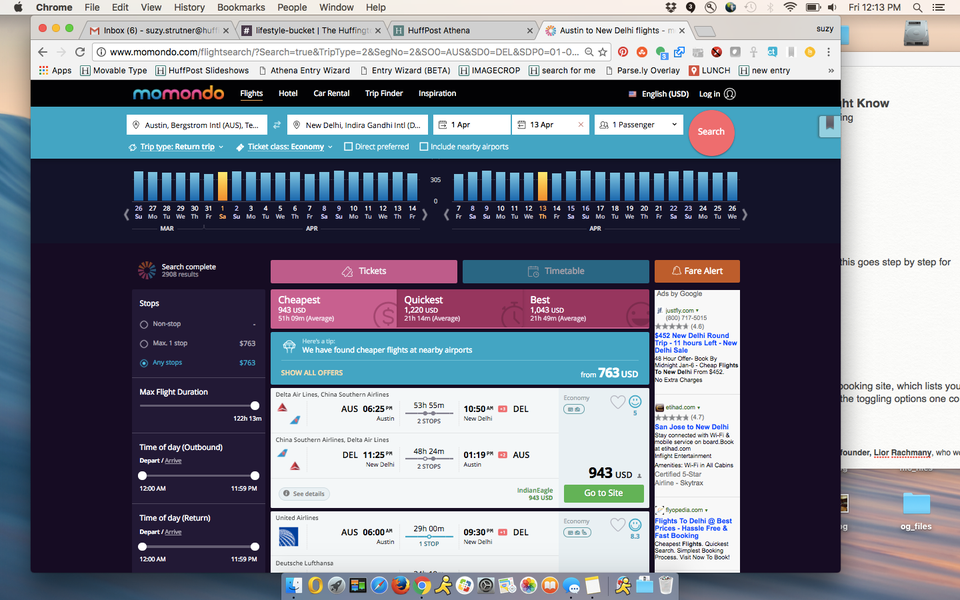Screen dimensions: 960x600
Task: Open bookmarks overflow chevron
Action: coord(831,70)
